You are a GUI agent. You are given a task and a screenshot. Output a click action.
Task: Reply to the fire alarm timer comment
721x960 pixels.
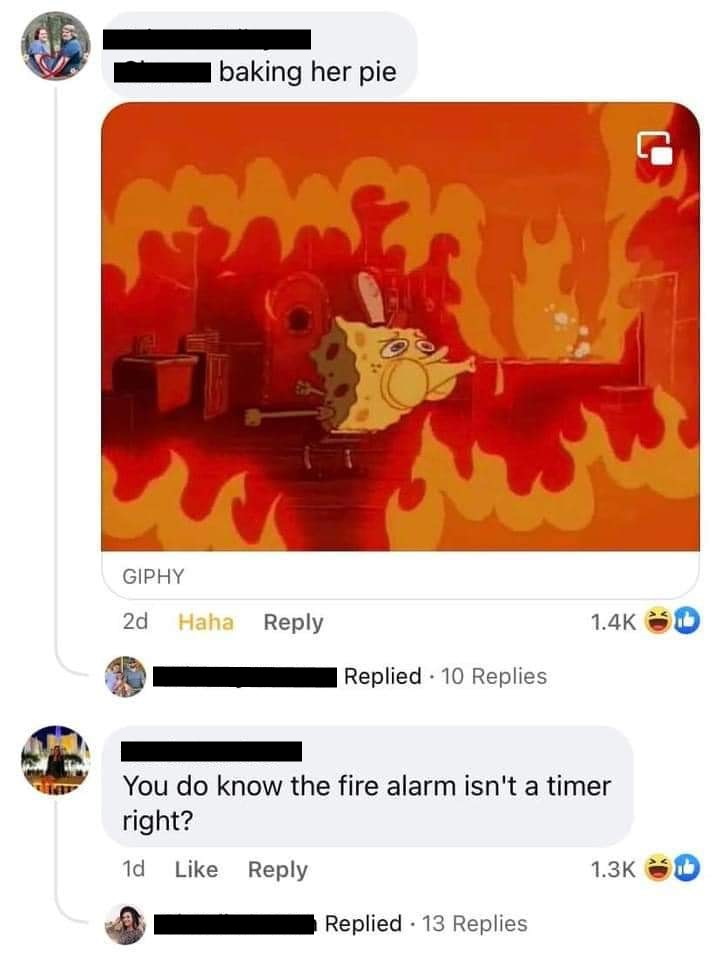click(x=277, y=869)
